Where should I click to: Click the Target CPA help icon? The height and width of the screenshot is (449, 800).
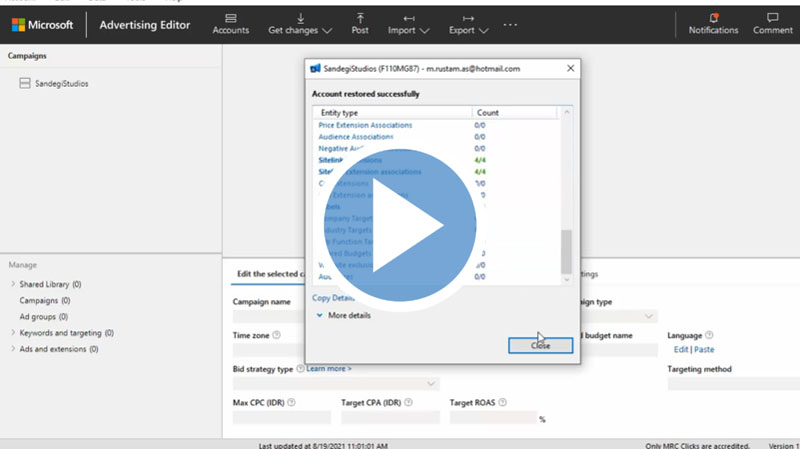point(408,403)
